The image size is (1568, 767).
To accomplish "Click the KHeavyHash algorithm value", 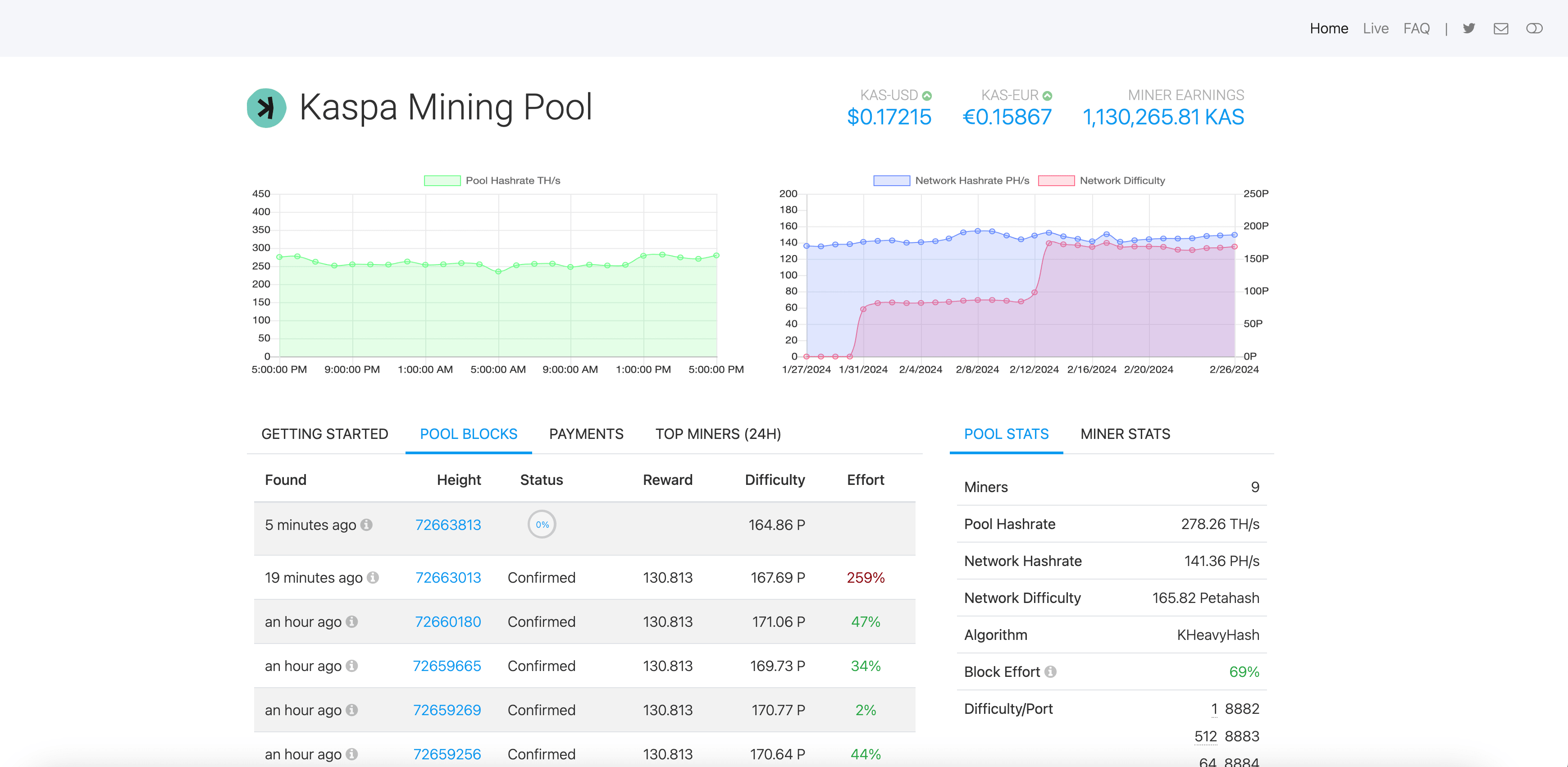I will point(1218,635).
